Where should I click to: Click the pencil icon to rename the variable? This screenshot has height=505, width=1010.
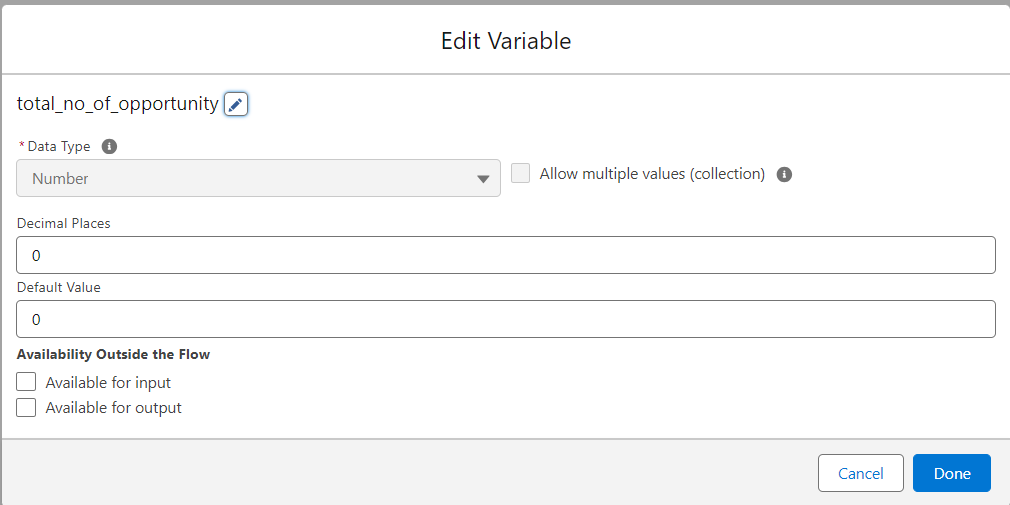235,104
